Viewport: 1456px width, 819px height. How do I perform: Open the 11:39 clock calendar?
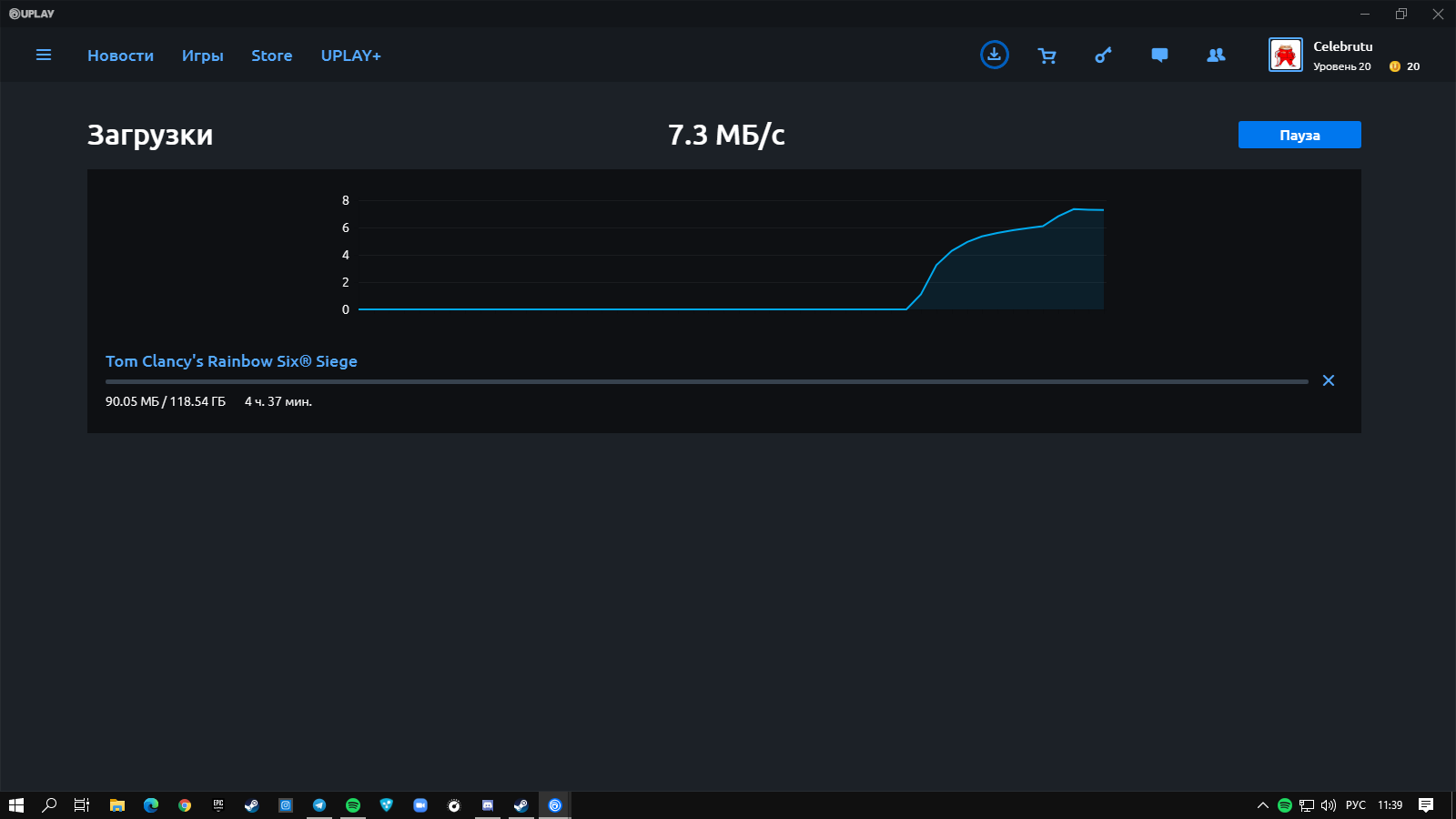click(x=1390, y=805)
